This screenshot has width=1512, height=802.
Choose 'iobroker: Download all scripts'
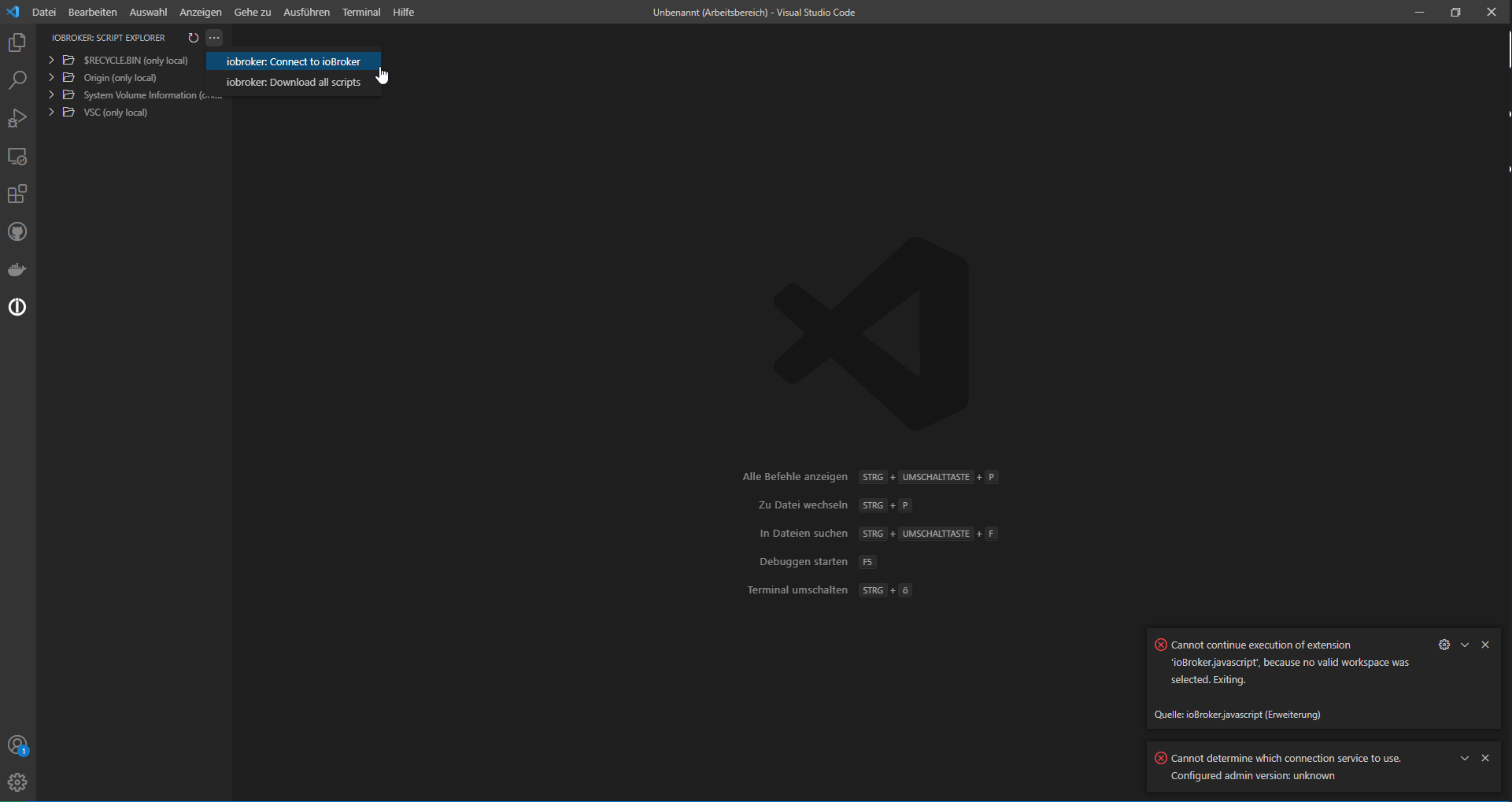[294, 82]
